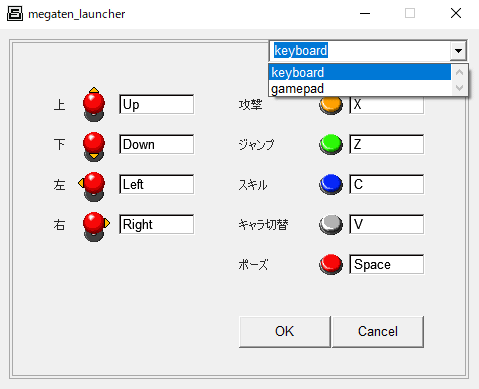Click the 下 label
The image size is (479, 389).
click(59, 145)
